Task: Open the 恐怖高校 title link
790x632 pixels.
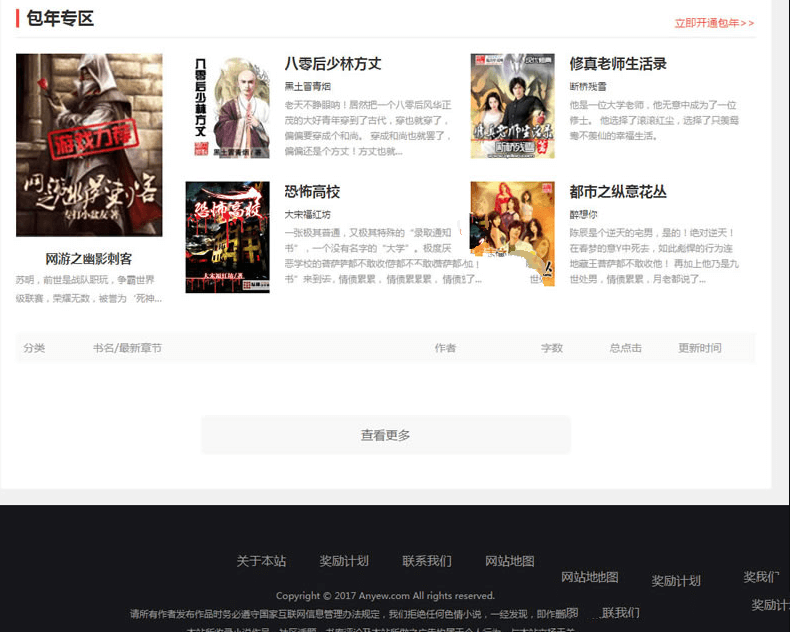Action: point(312,192)
